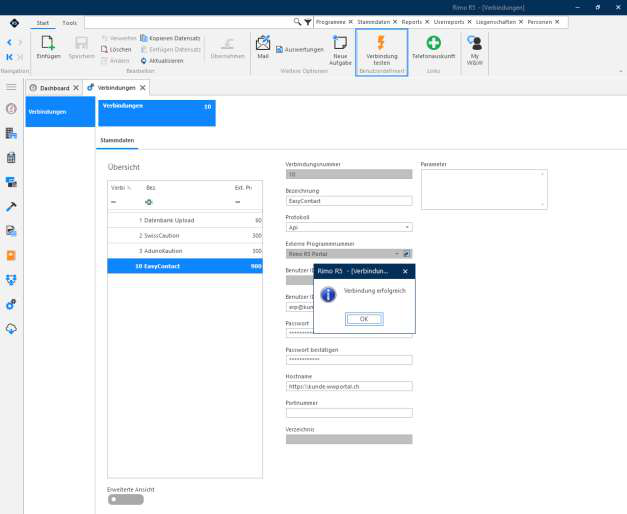Collapse the ribbon with corner arrow
This screenshot has height=514, width=627.
click(x=621, y=71)
